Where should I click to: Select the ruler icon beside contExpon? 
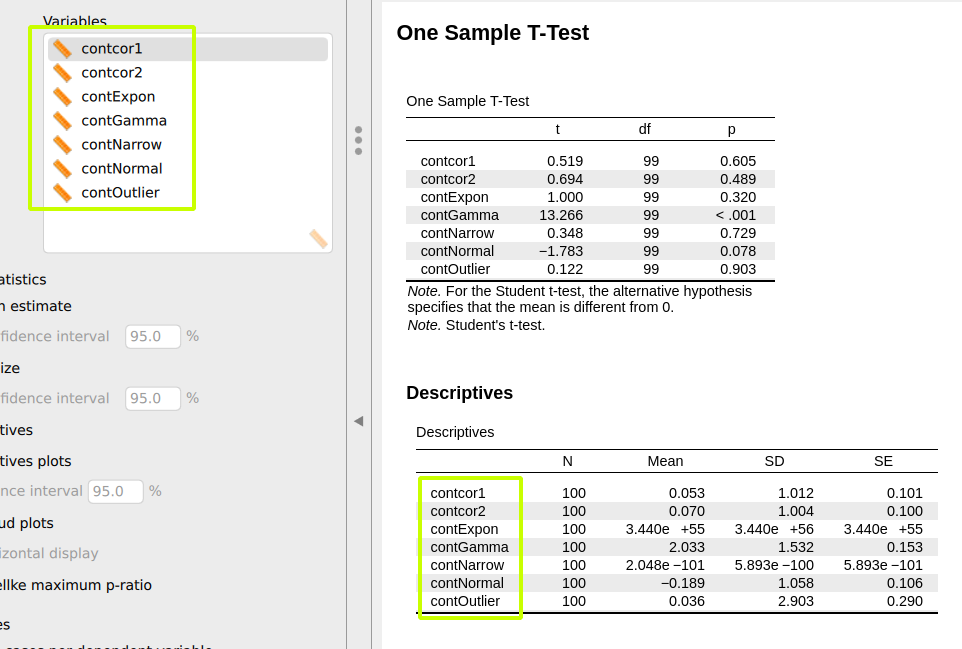coord(63,96)
